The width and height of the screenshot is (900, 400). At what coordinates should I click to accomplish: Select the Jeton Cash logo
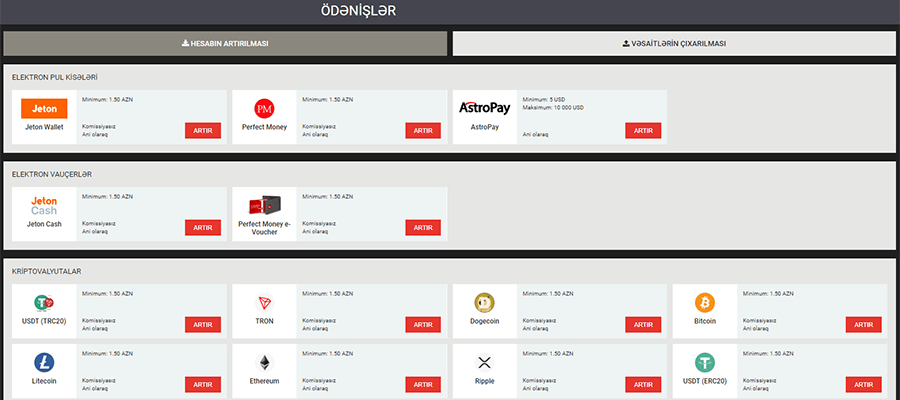(44, 205)
